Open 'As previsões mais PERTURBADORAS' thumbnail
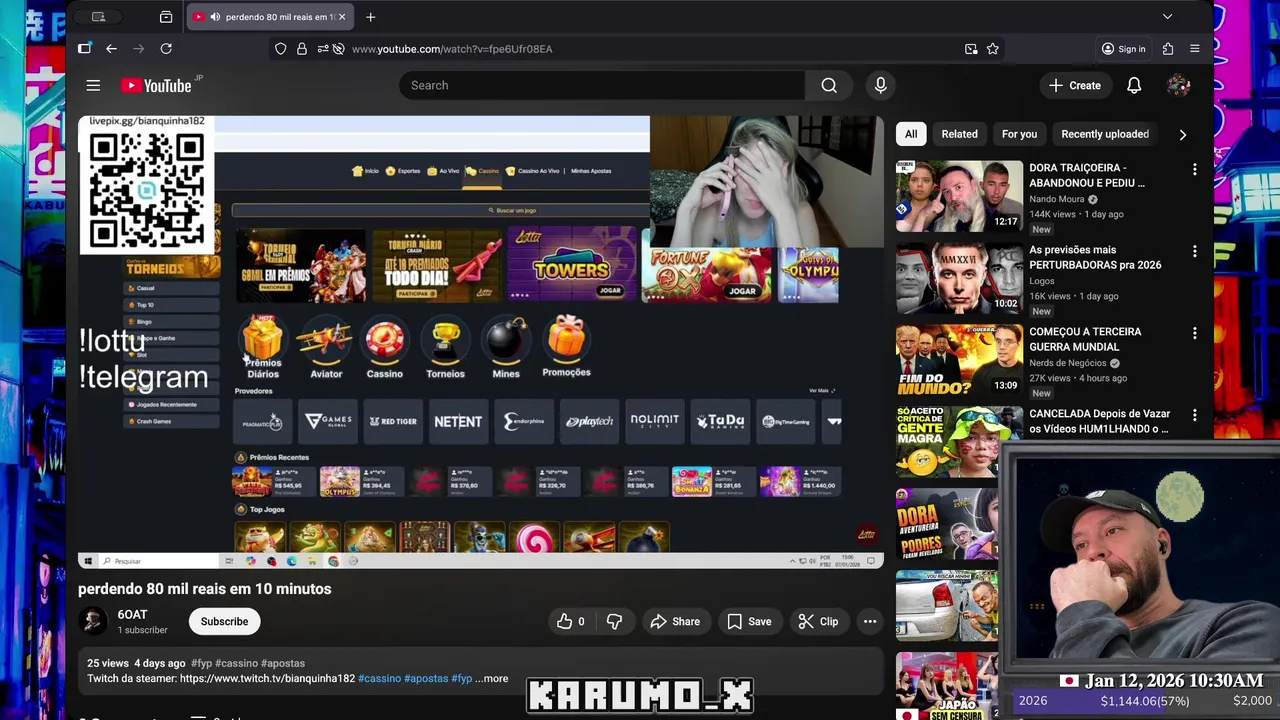The height and width of the screenshot is (720, 1280). pos(959,278)
